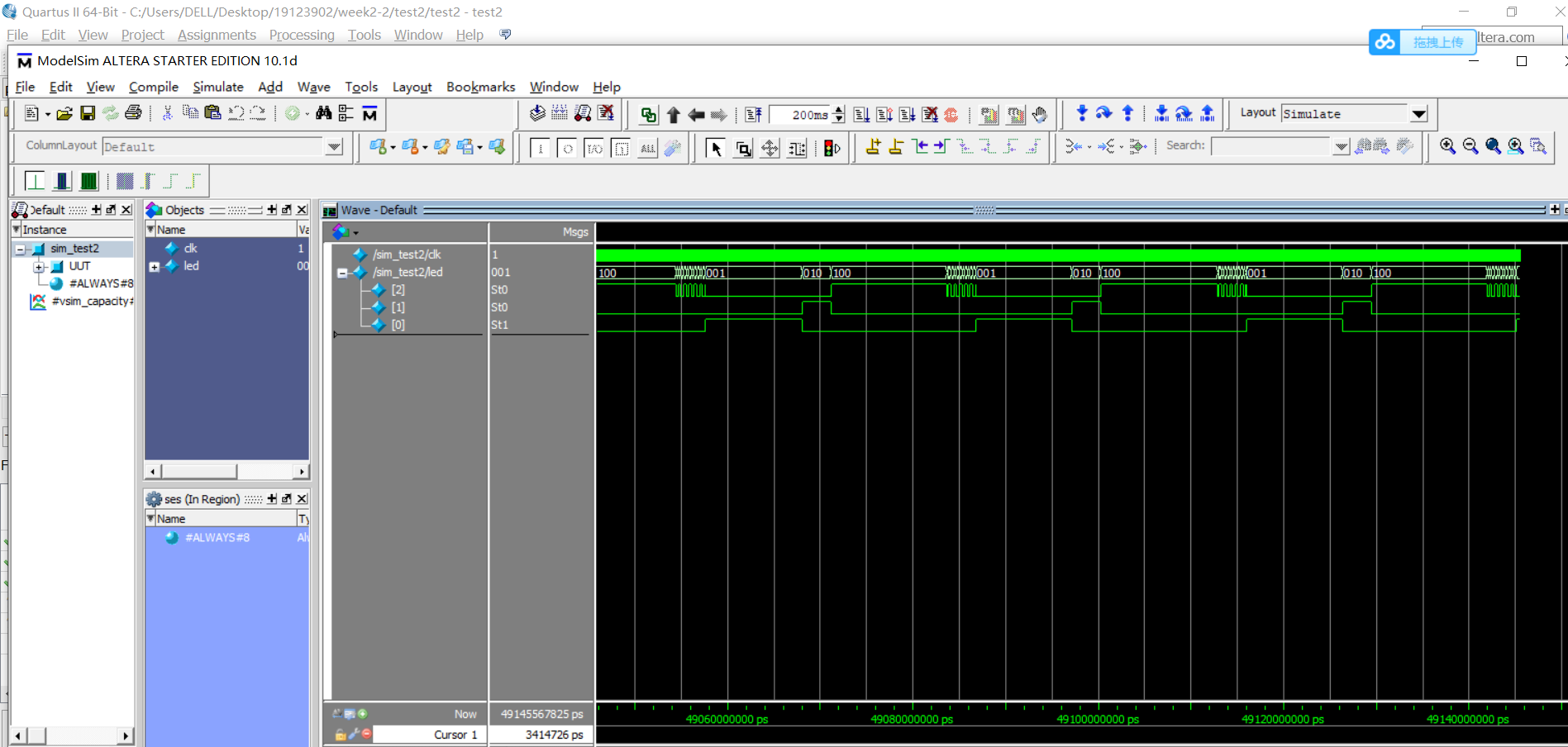Zoom out on the waveform
This screenshot has height=747, width=1568.
(x=1470, y=146)
